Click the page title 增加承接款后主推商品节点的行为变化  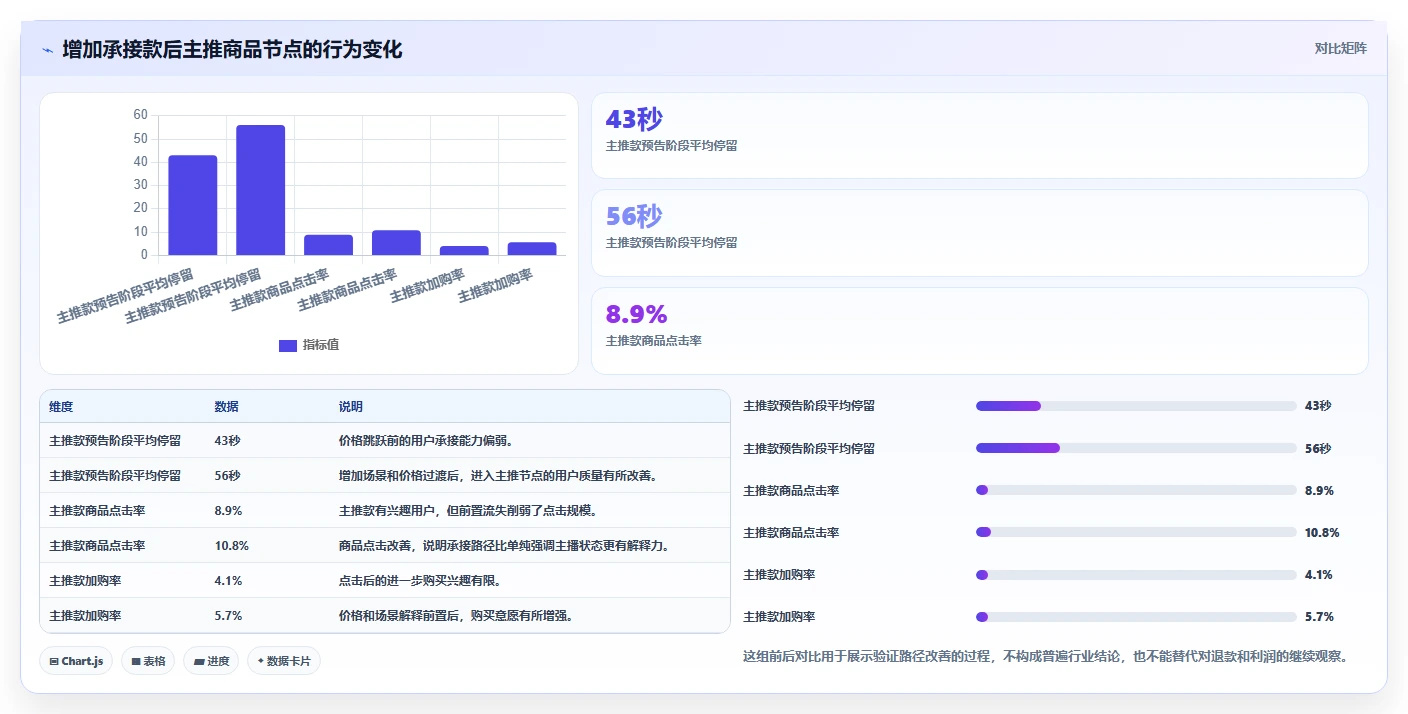point(232,50)
